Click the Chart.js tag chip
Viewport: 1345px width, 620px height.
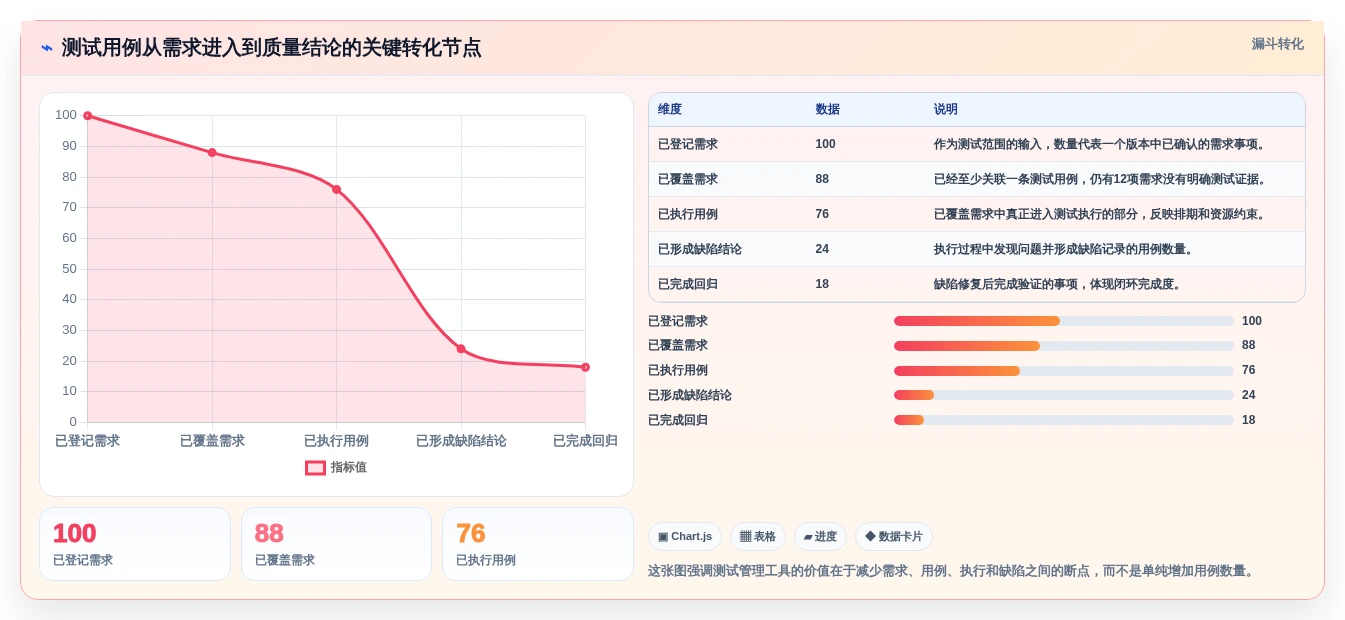click(x=685, y=537)
